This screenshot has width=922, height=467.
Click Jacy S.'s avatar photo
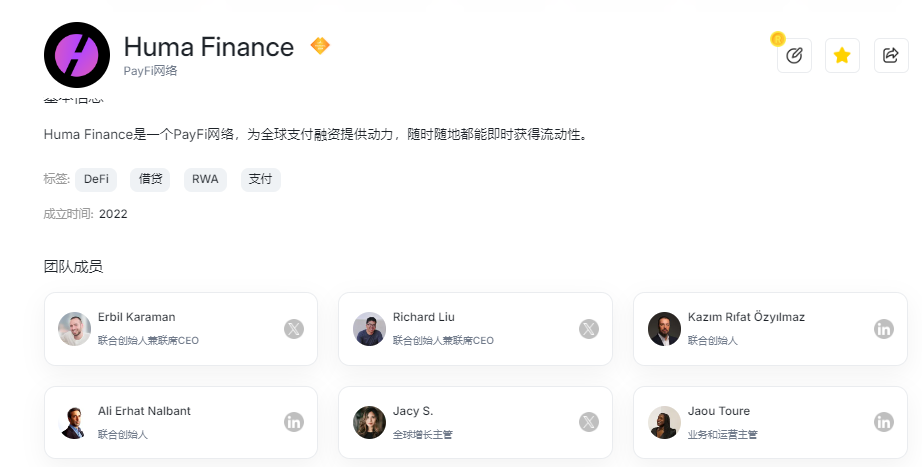pyautogui.click(x=369, y=422)
